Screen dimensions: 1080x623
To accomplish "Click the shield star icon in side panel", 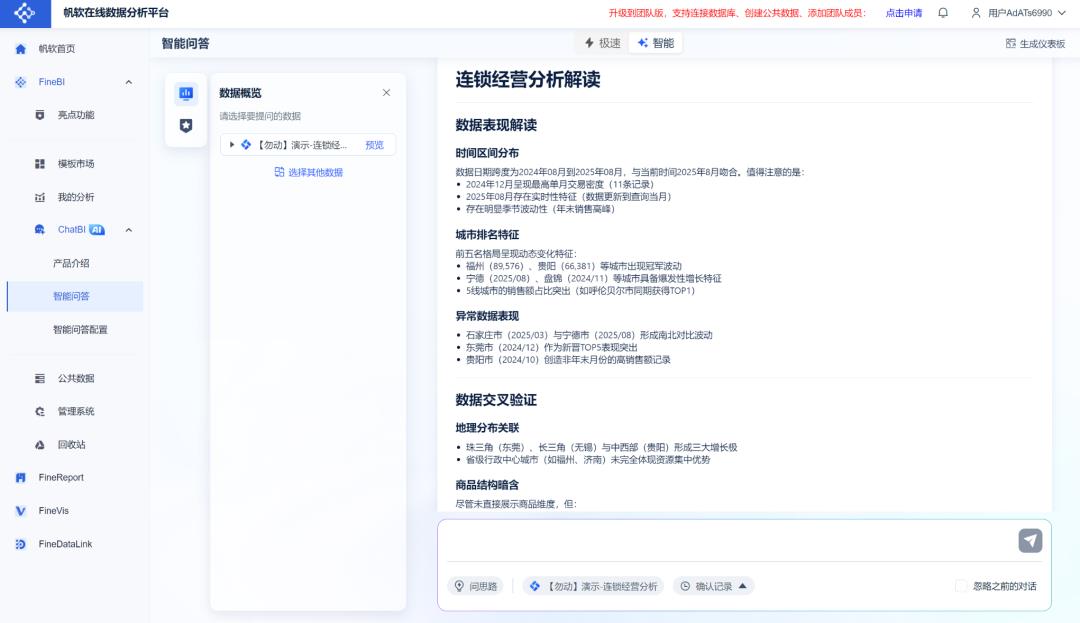I will 185,125.
